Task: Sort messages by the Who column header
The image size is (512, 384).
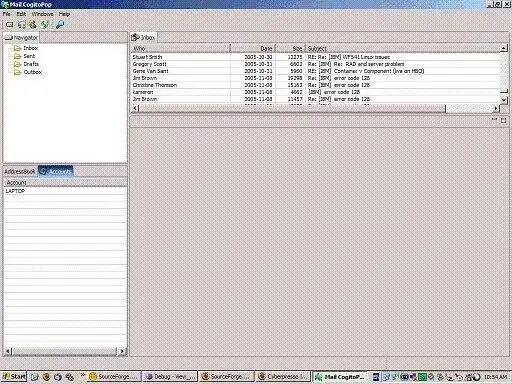Action: coord(180,49)
